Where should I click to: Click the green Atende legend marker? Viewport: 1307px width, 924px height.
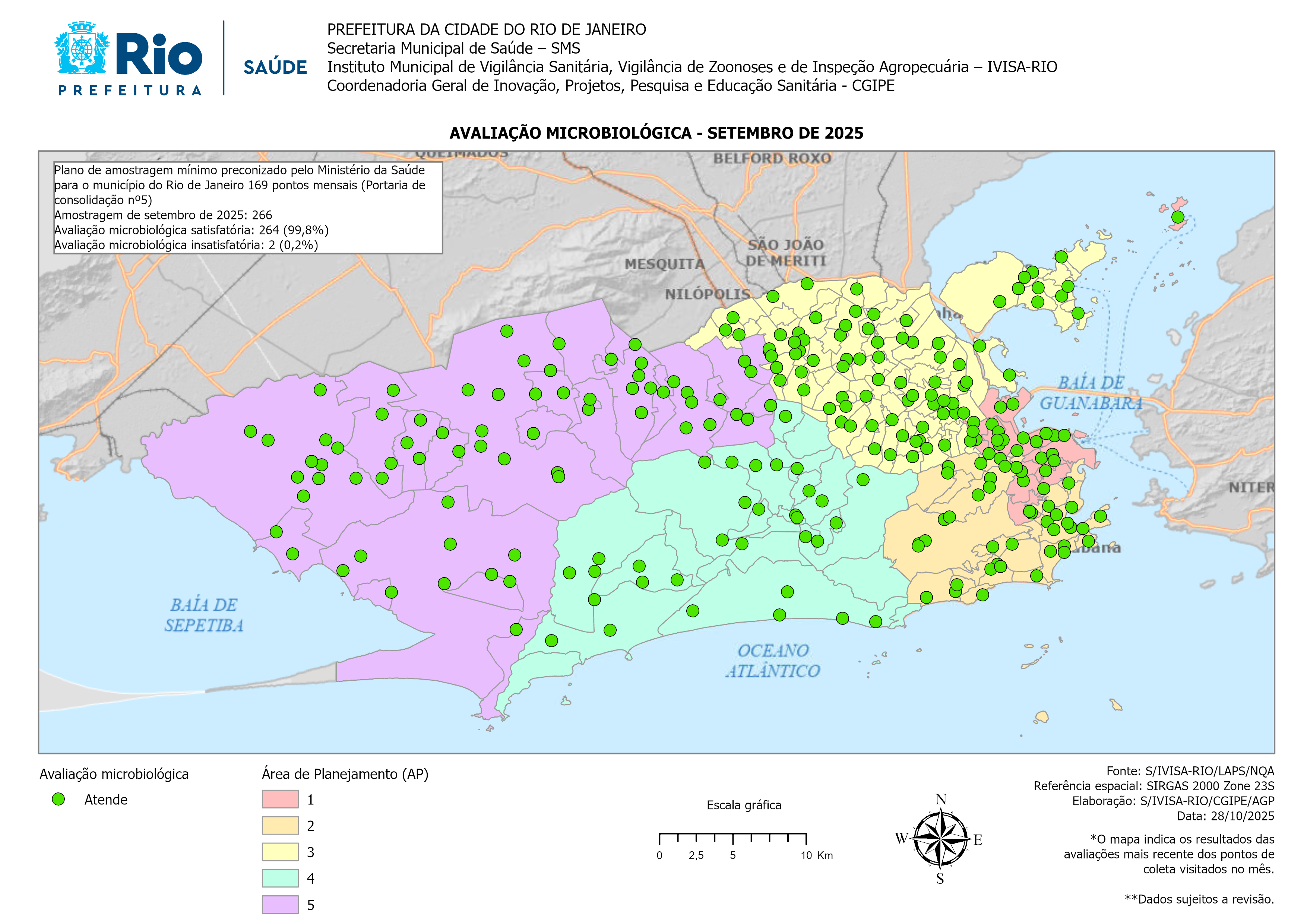click(58, 799)
